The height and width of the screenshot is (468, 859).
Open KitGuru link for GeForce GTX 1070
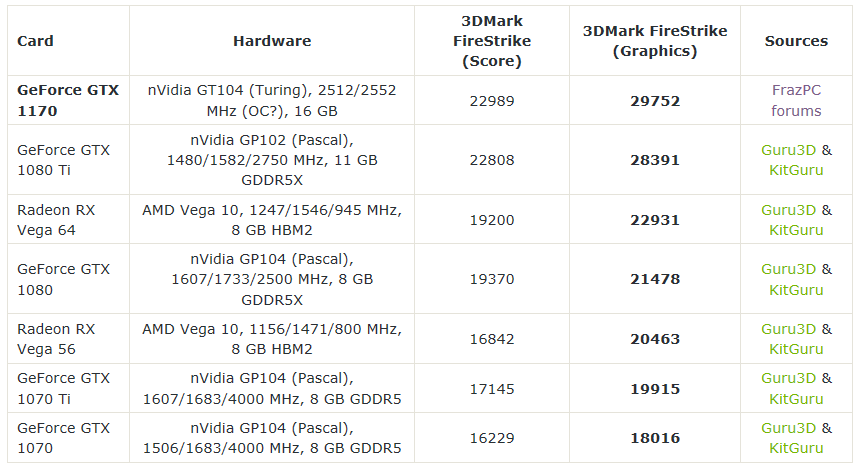click(x=796, y=449)
